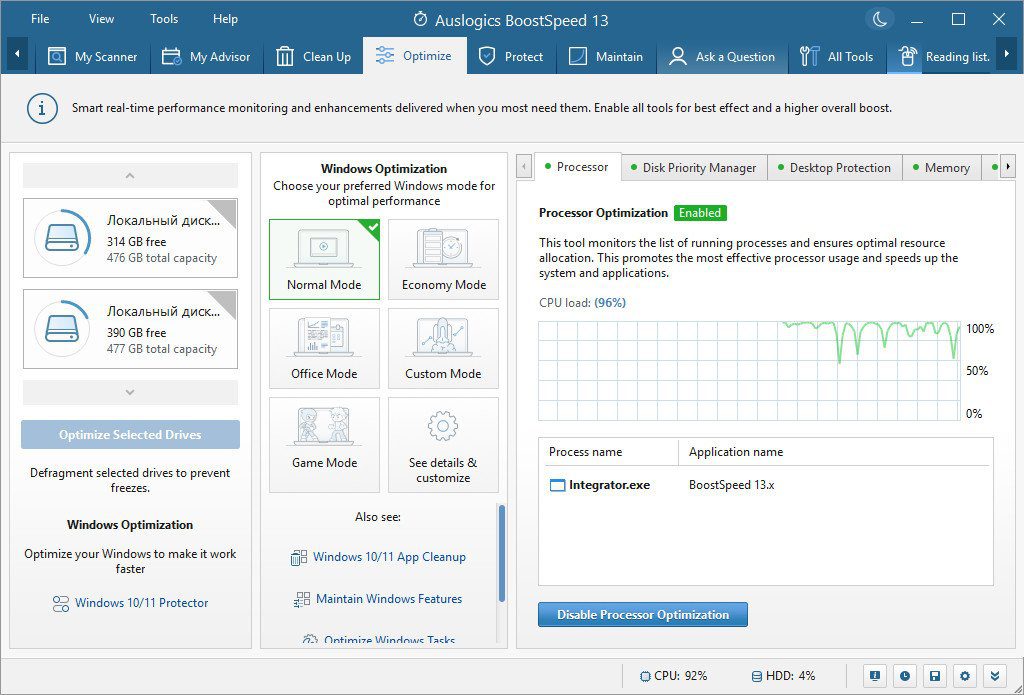The image size is (1024, 695).
Task: Select the Maintain toolbar icon
Action: coord(605,57)
